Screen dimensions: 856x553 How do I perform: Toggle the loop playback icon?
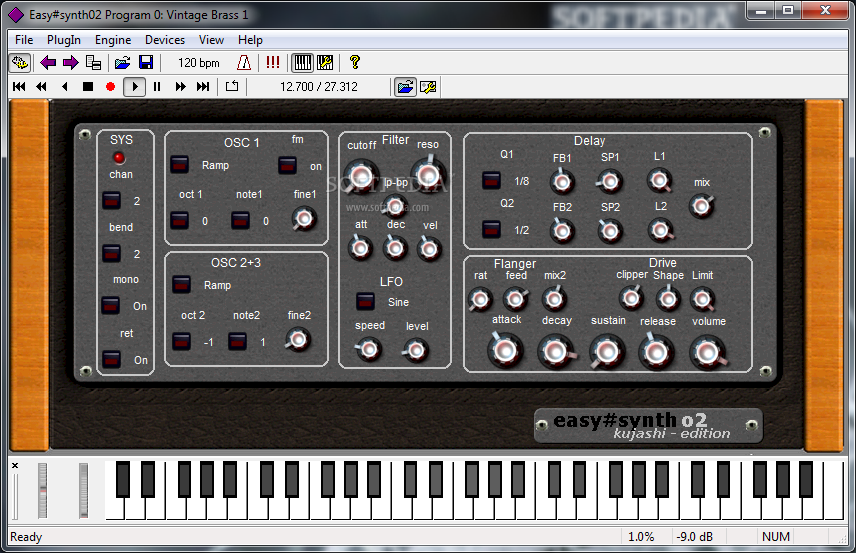(232, 86)
